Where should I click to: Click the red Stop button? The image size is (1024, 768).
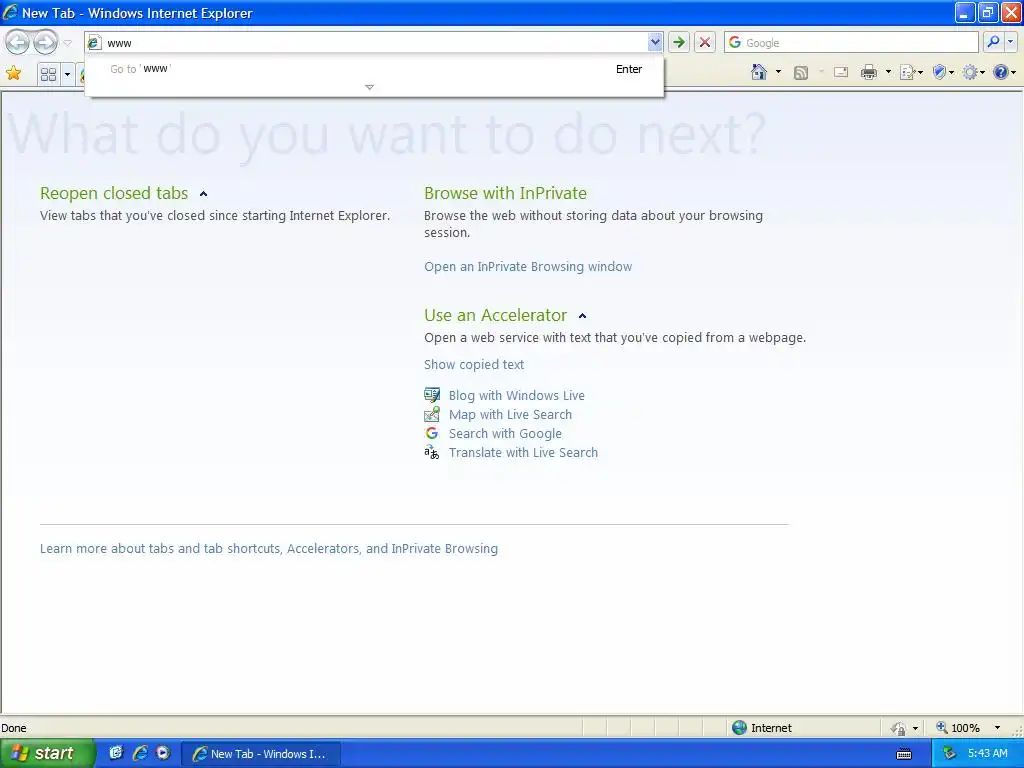tap(705, 43)
